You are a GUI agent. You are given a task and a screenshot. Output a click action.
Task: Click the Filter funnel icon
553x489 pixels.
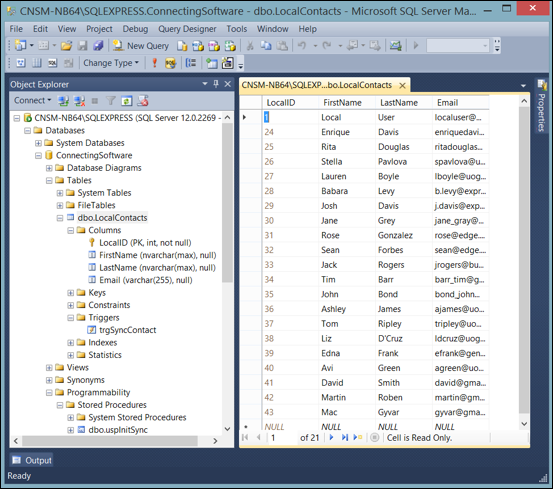click(111, 101)
